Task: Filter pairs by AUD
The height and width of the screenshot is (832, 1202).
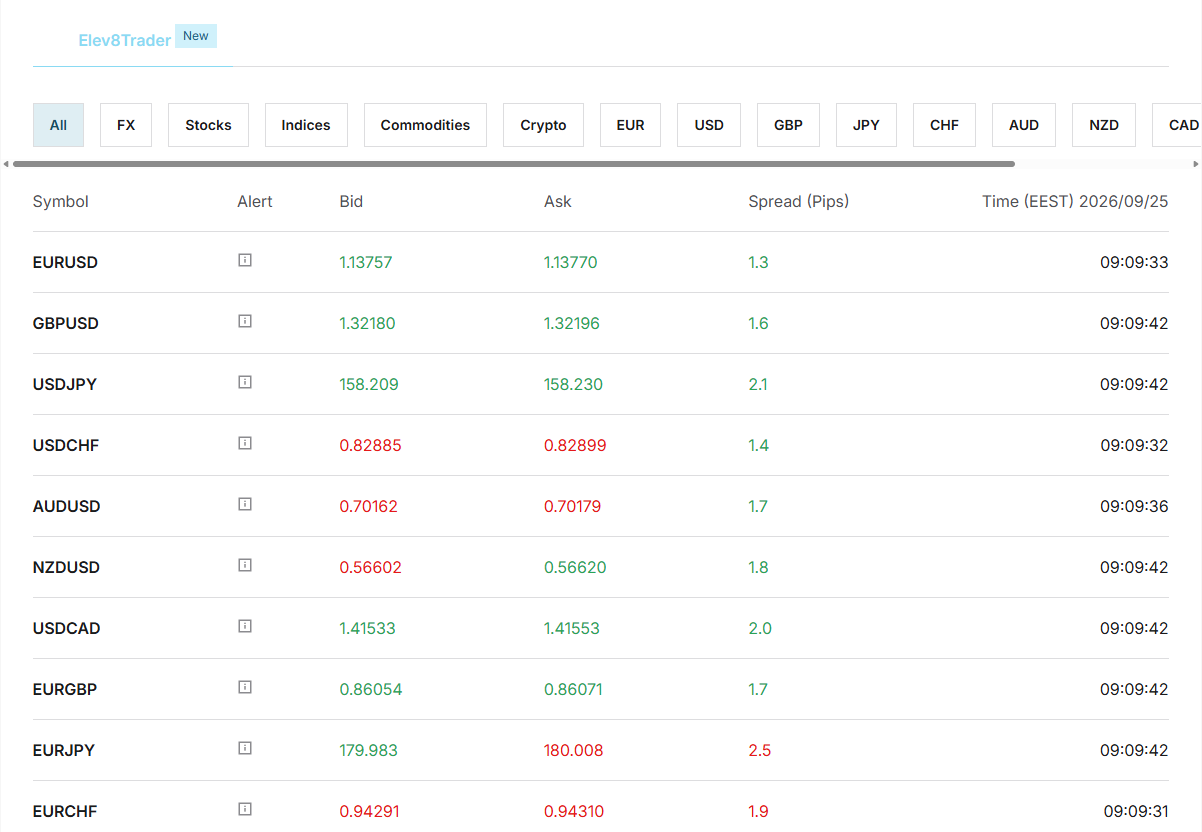Action: 1024,125
